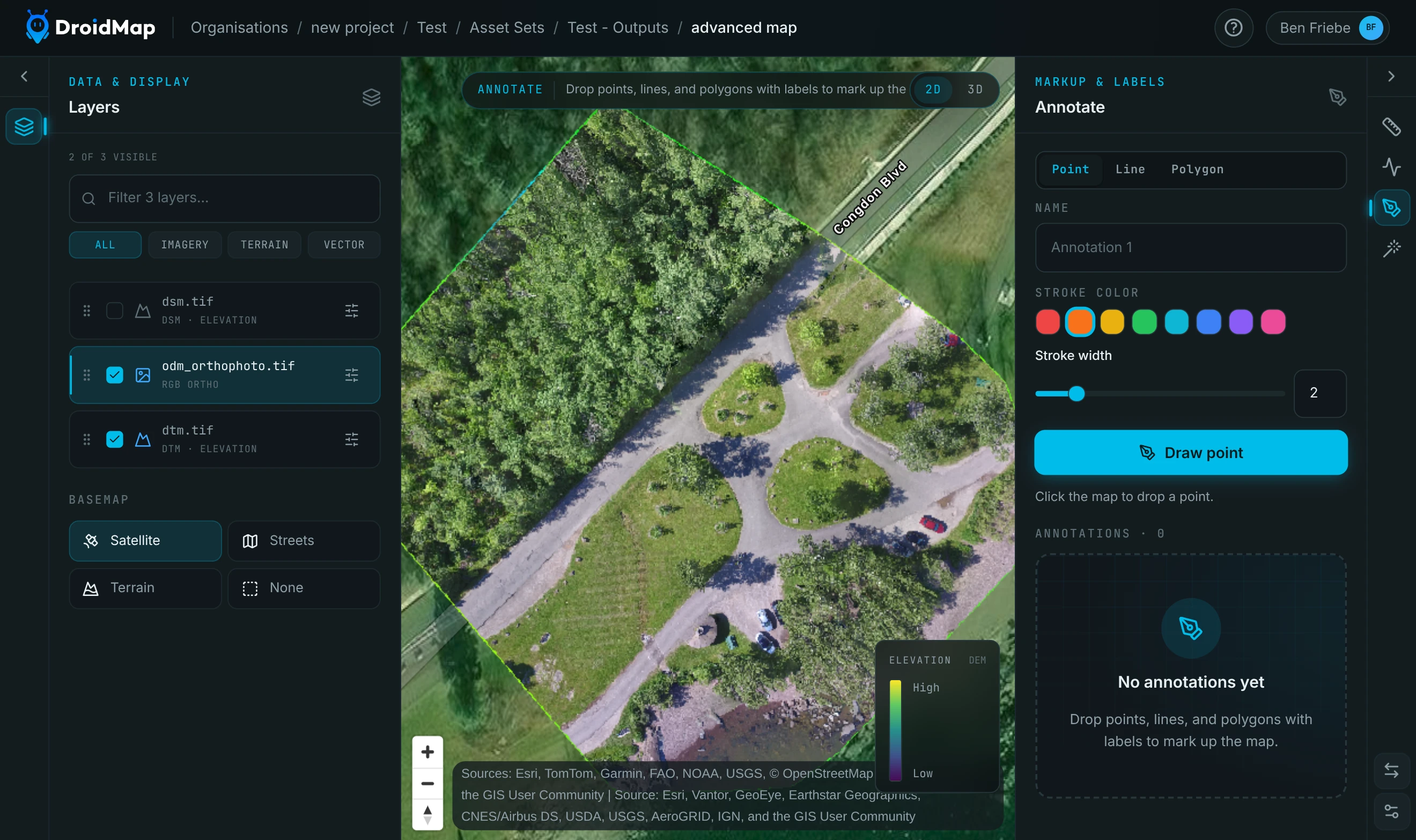
Task: Switch the map to 3D view
Action: point(975,90)
